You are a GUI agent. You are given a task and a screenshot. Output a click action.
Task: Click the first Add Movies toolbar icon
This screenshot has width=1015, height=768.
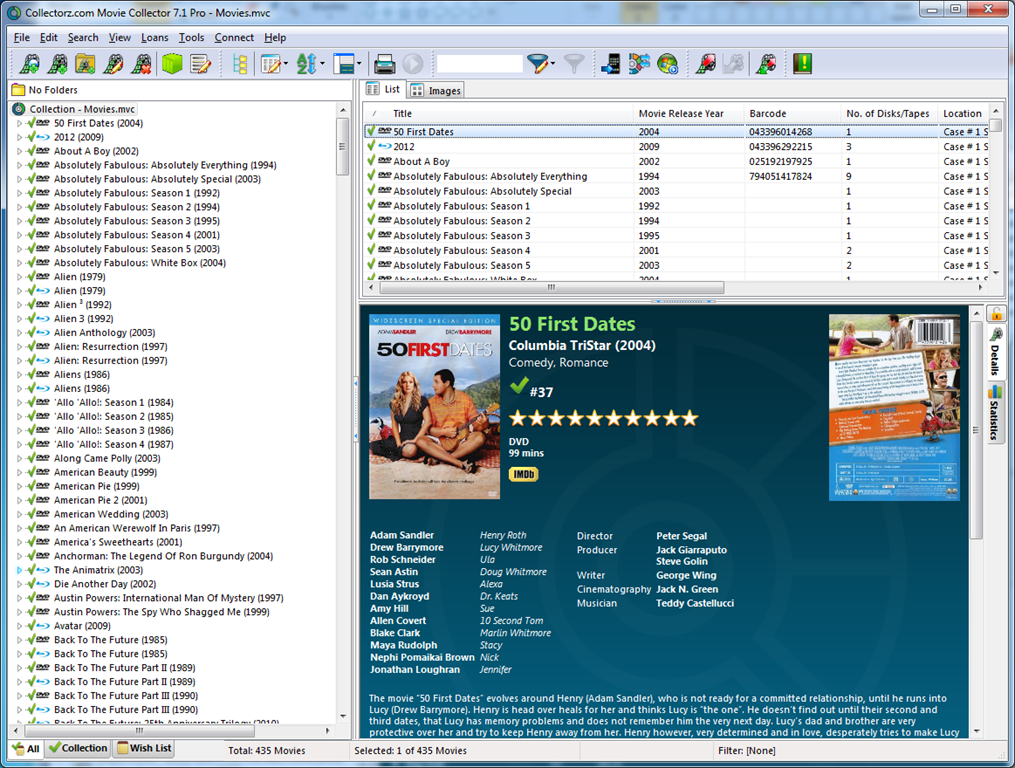point(30,63)
